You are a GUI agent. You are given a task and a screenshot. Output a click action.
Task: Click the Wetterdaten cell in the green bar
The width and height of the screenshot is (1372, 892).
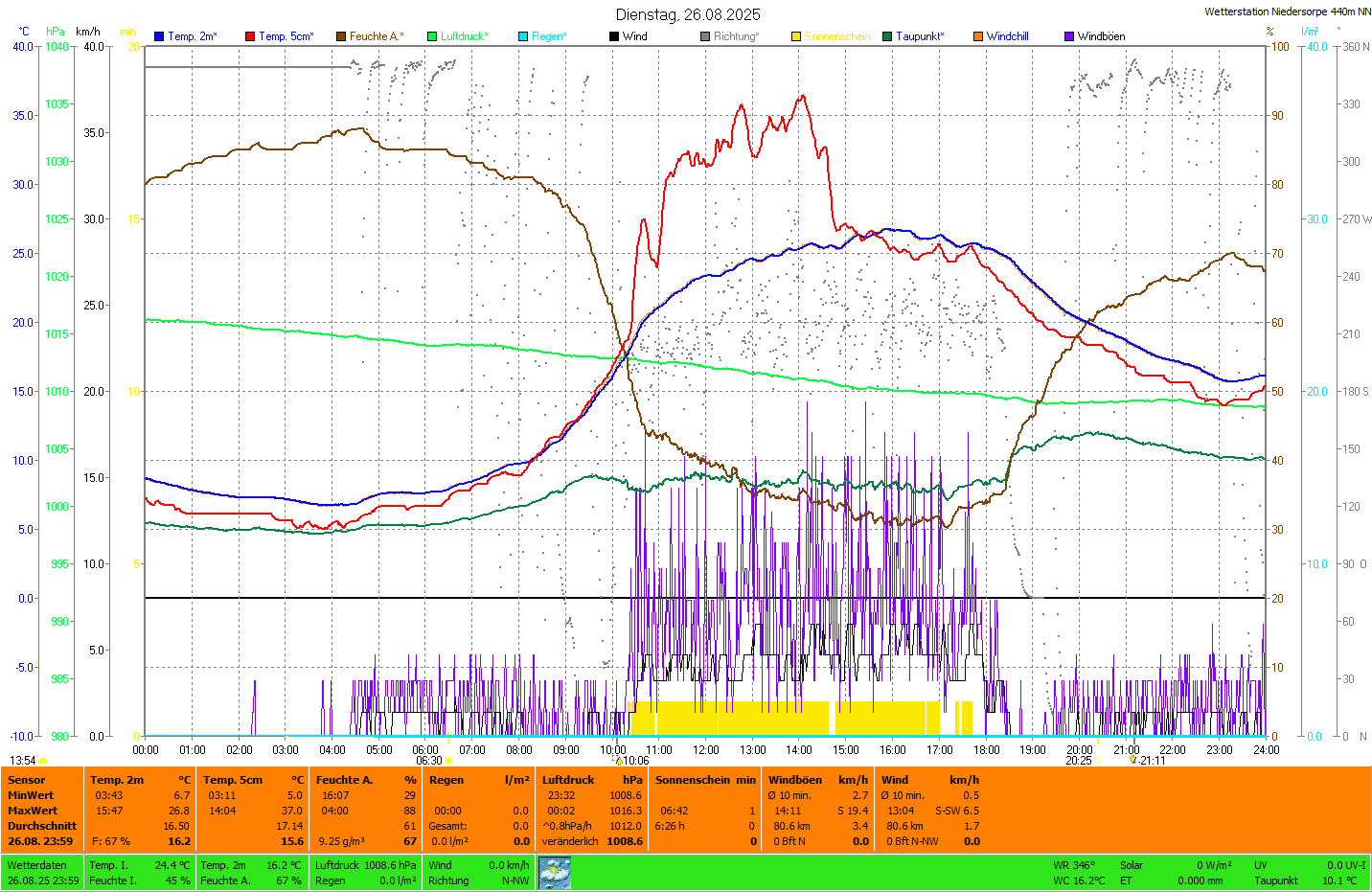click(x=37, y=865)
